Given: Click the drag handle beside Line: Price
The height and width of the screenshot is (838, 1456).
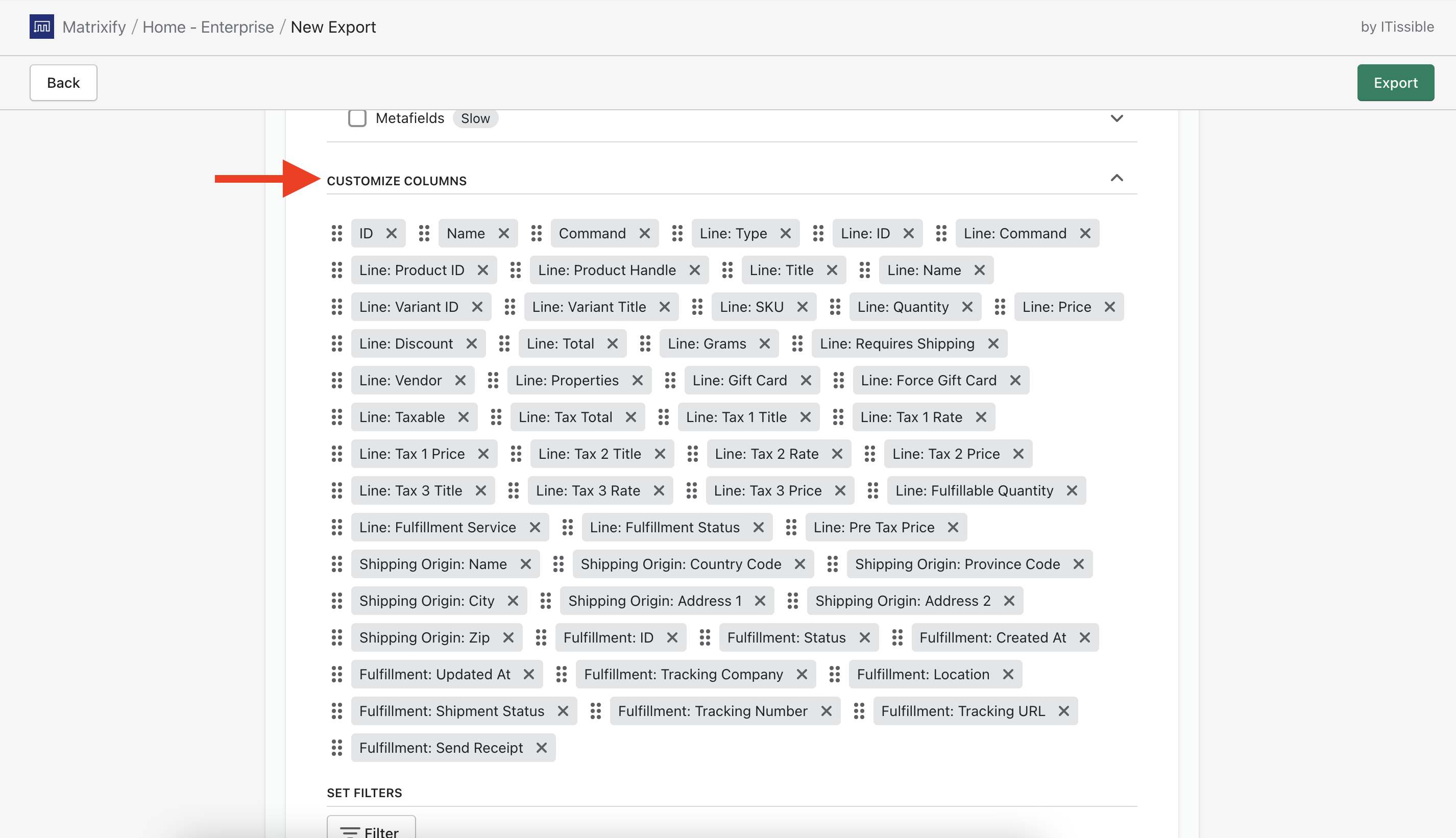Looking at the screenshot, I should coord(1000,307).
